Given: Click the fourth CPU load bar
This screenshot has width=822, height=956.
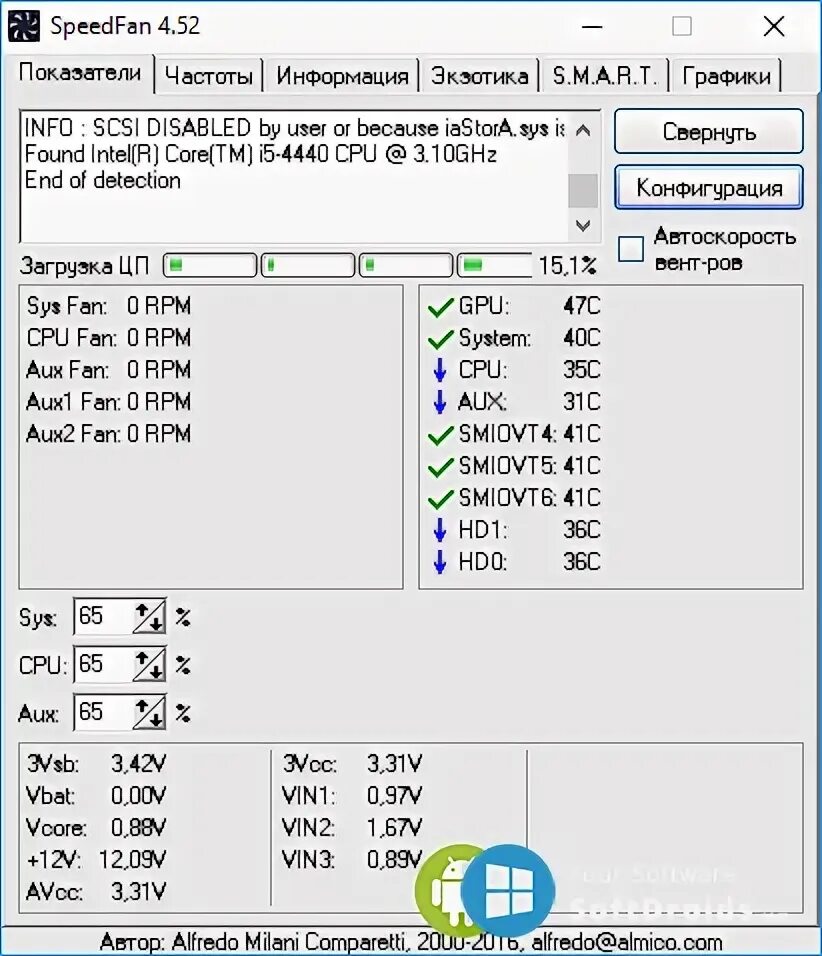Looking at the screenshot, I should 495,265.
